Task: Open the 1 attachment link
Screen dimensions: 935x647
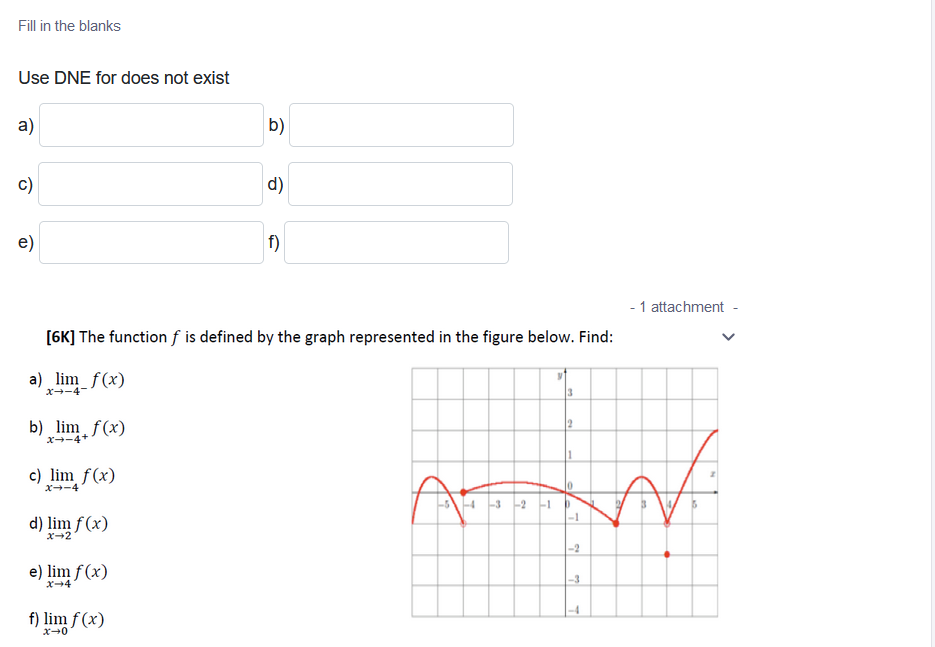Action: coord(683,307)
